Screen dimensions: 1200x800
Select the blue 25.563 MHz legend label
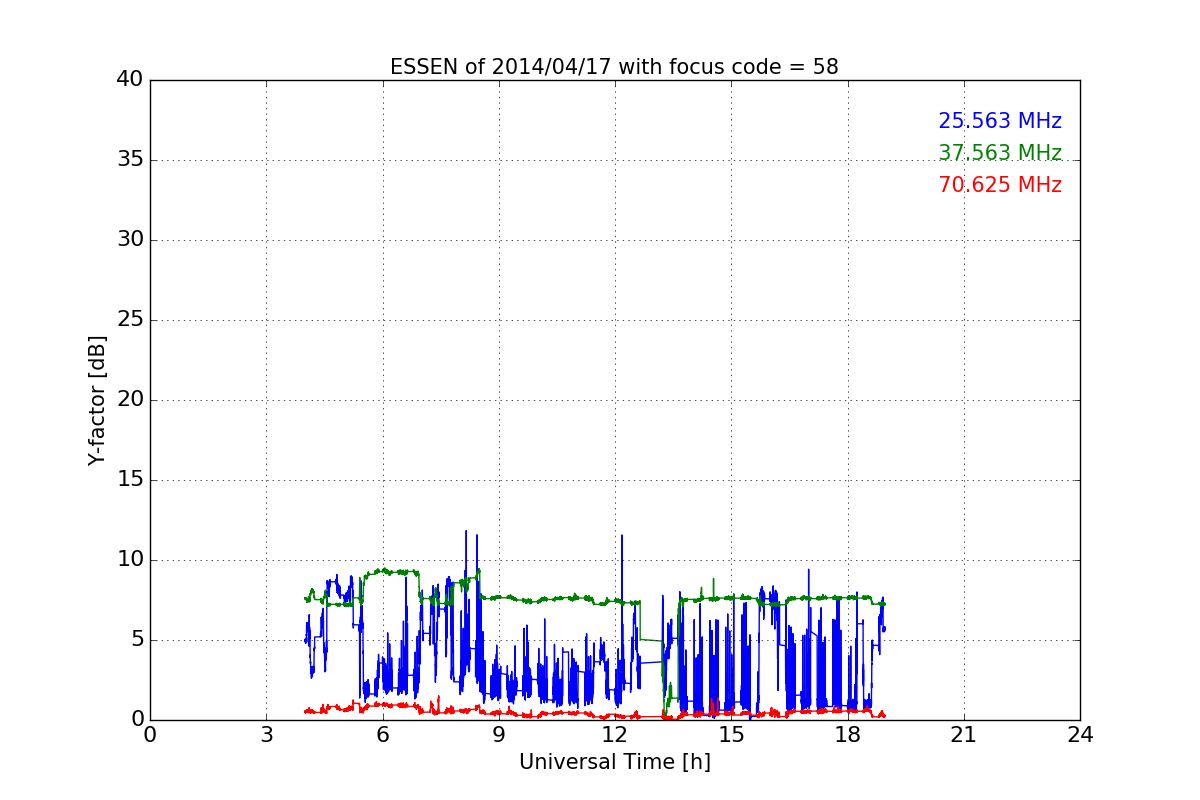[1000, 121]
